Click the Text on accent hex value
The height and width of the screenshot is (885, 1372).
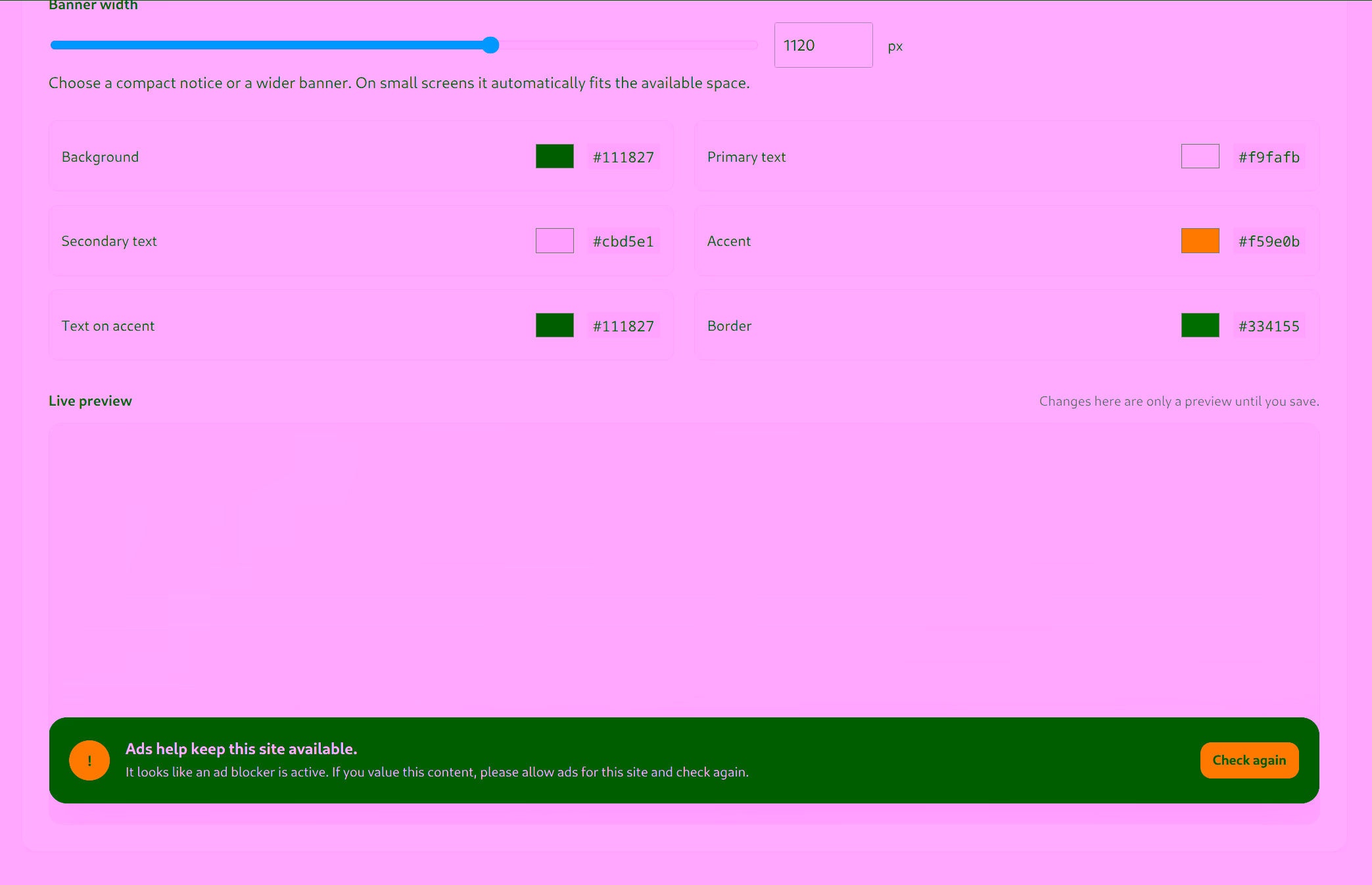[x=623, y=326]
